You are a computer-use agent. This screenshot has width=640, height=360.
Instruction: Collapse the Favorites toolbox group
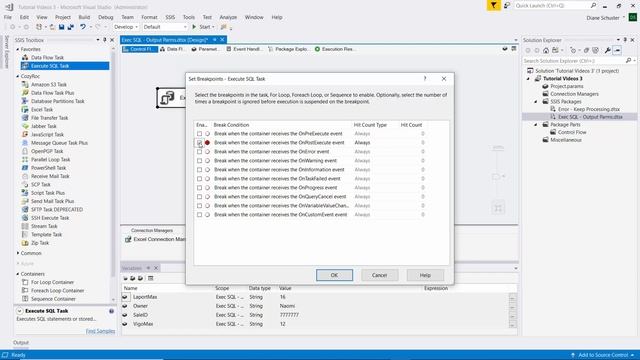point(18,49)
